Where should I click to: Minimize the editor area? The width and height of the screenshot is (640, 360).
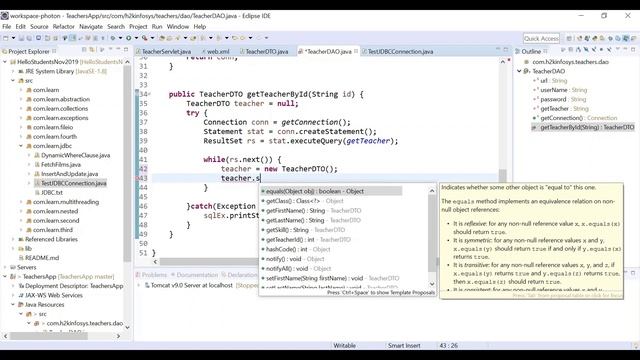click(x=498, y=49)
